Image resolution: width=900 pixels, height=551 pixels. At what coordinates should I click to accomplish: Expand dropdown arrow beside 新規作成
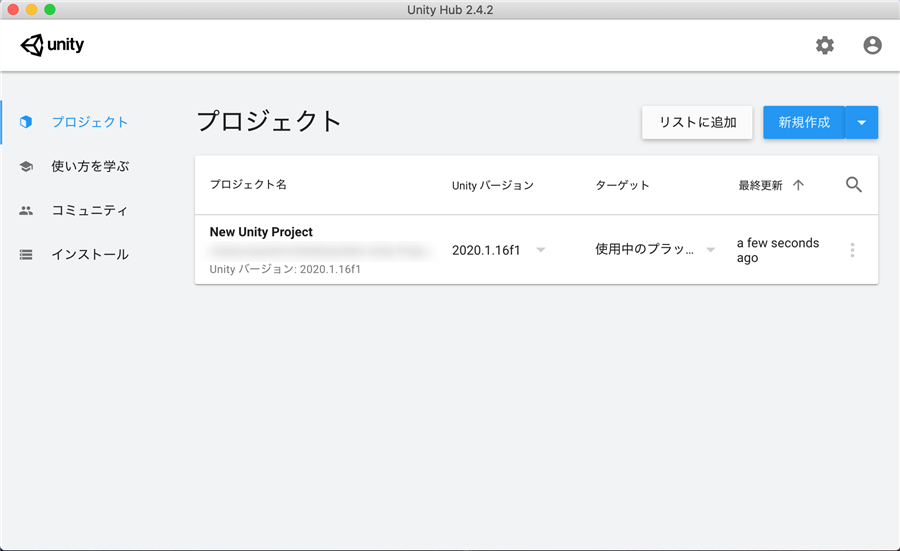(862, 122)
